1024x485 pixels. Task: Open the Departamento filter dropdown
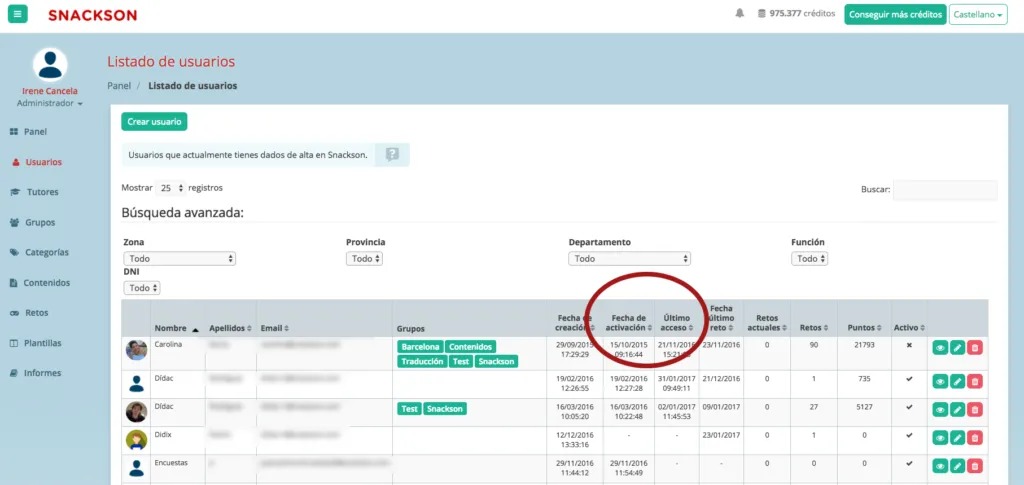630,258
